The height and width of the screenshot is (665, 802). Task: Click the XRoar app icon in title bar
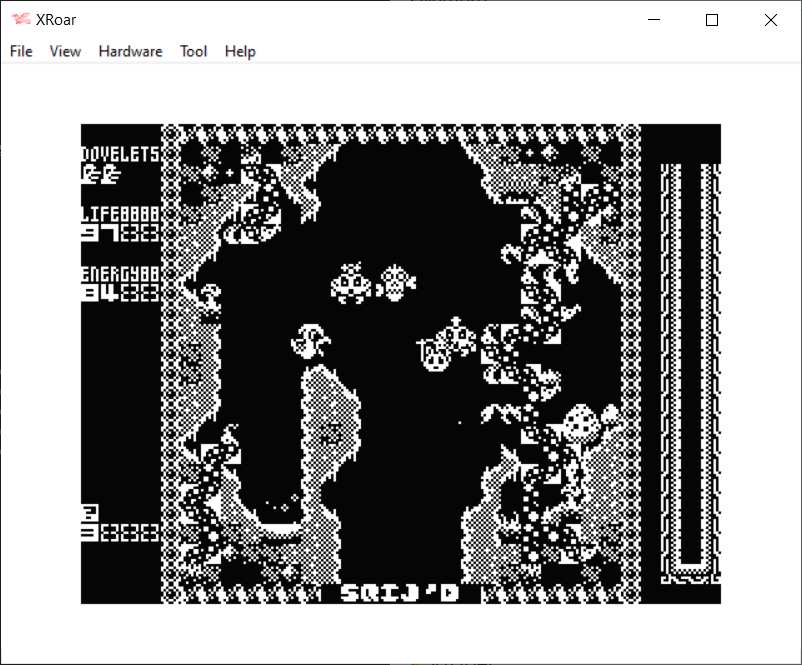[x=20, y=20]
